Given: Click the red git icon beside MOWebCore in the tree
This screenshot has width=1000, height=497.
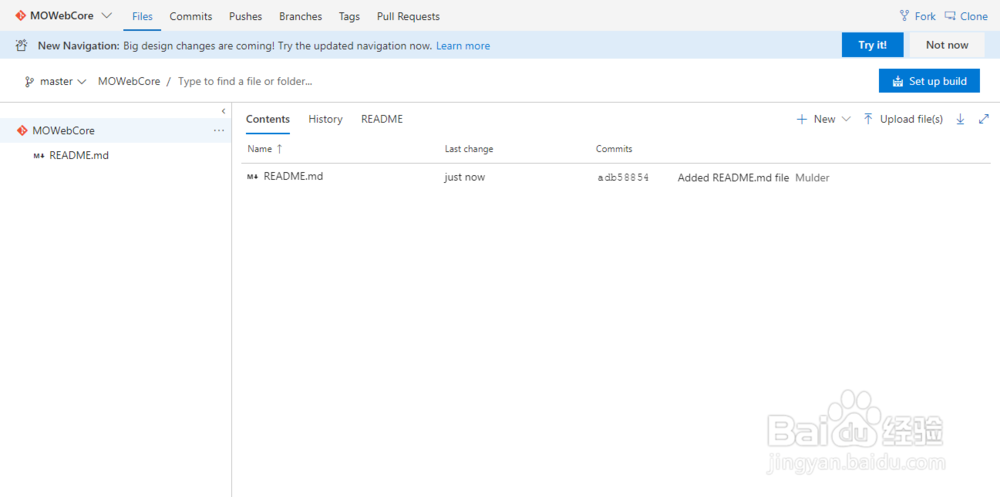Looking at the screenshot, I should [22, 130].
